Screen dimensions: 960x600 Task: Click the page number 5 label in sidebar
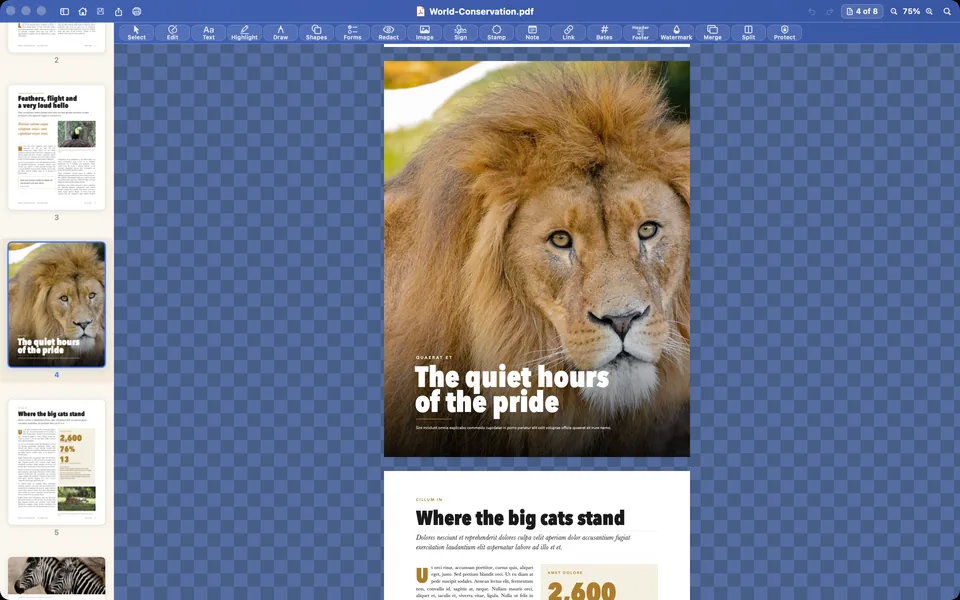click(56, 532)
